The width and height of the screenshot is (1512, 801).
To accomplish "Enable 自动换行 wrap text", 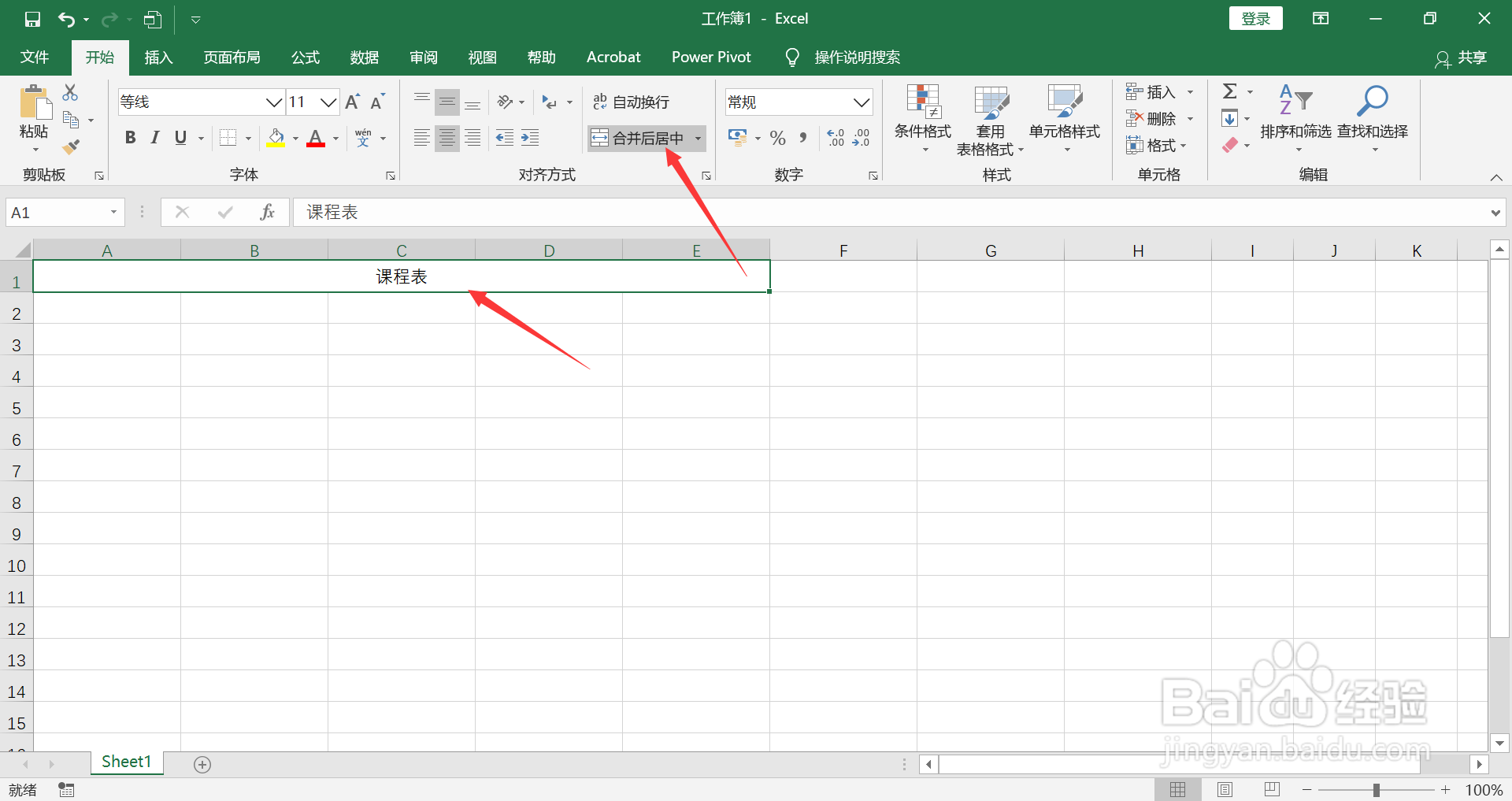I will click(x=631, y=102).
